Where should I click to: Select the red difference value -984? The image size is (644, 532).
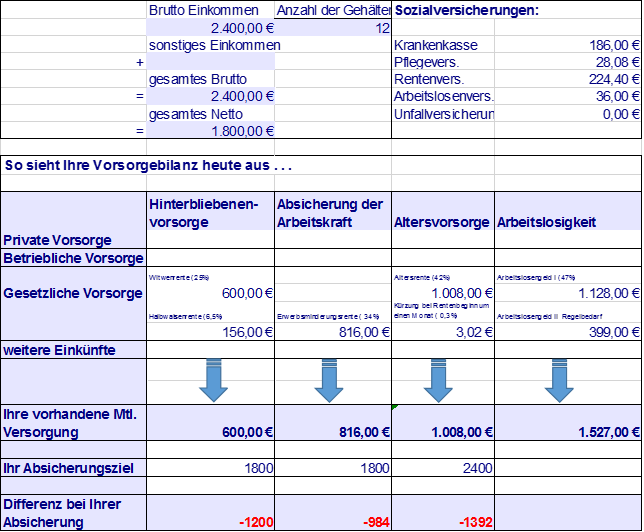point(377,522)
